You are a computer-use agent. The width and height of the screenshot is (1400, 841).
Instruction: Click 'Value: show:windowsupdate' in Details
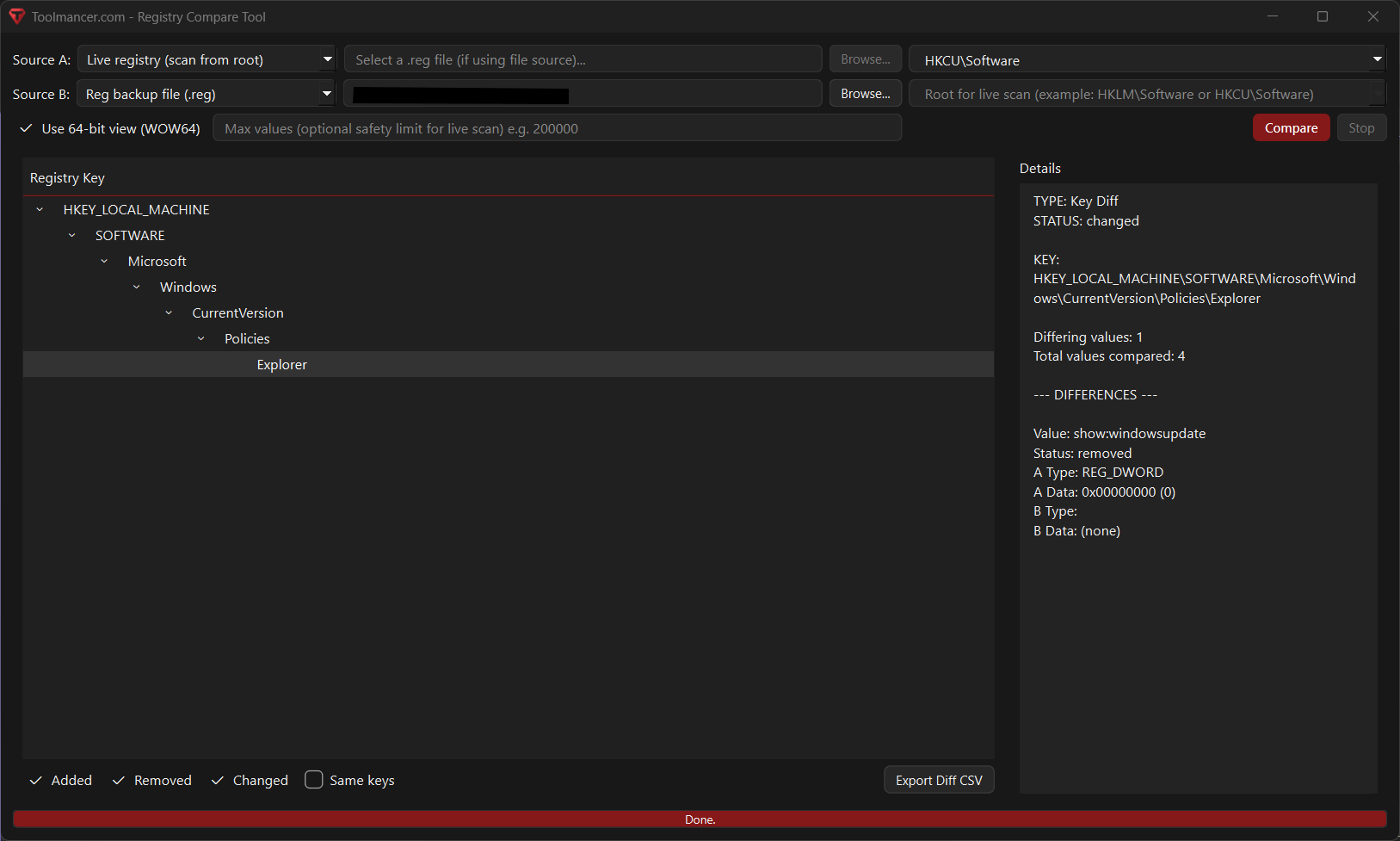click(1119, 433)
